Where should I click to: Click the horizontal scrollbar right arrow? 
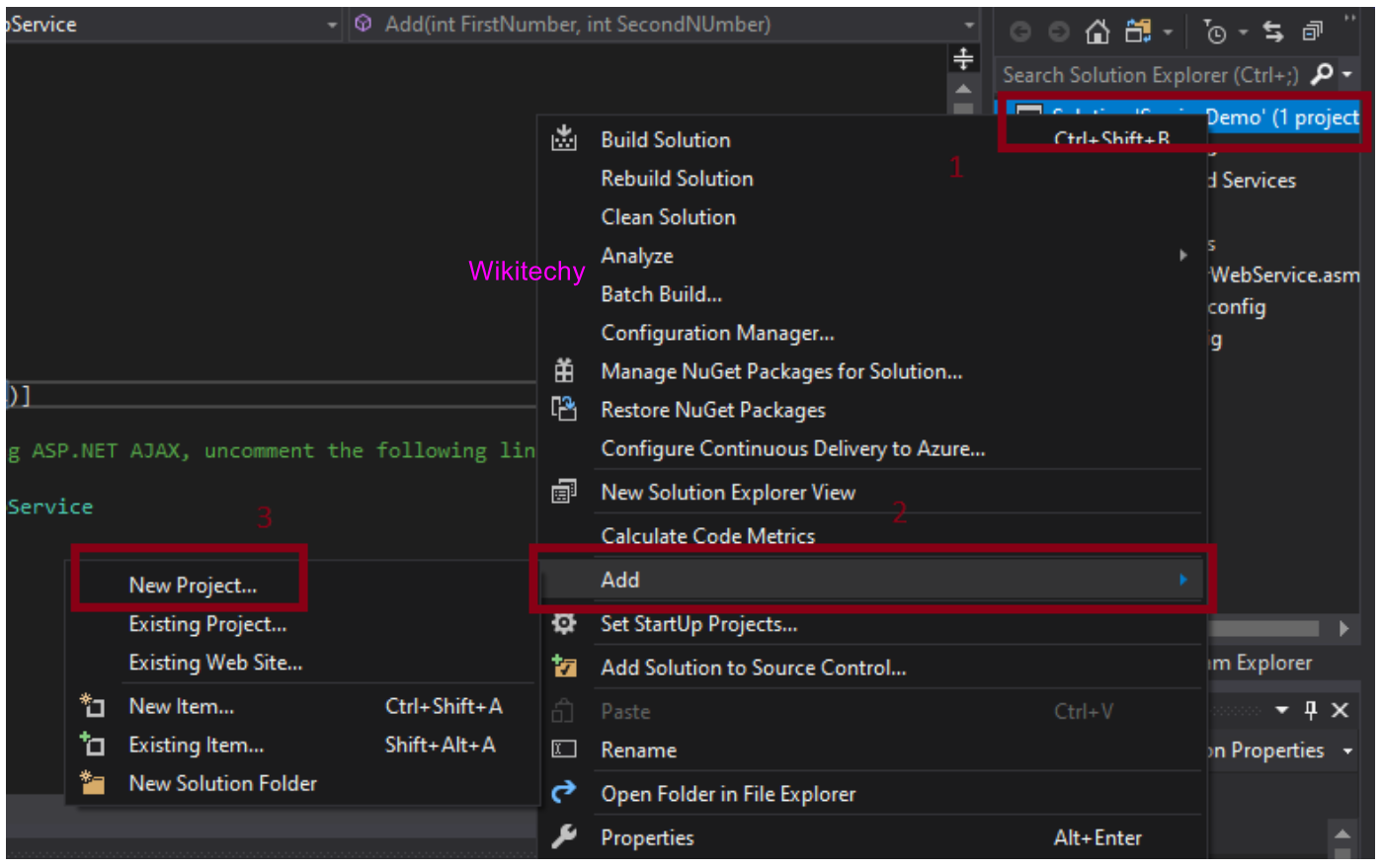[1343, 629]
